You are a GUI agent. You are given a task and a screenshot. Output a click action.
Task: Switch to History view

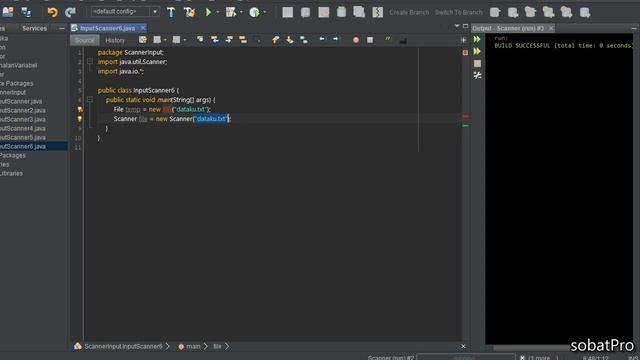click(x=115, y=40)
